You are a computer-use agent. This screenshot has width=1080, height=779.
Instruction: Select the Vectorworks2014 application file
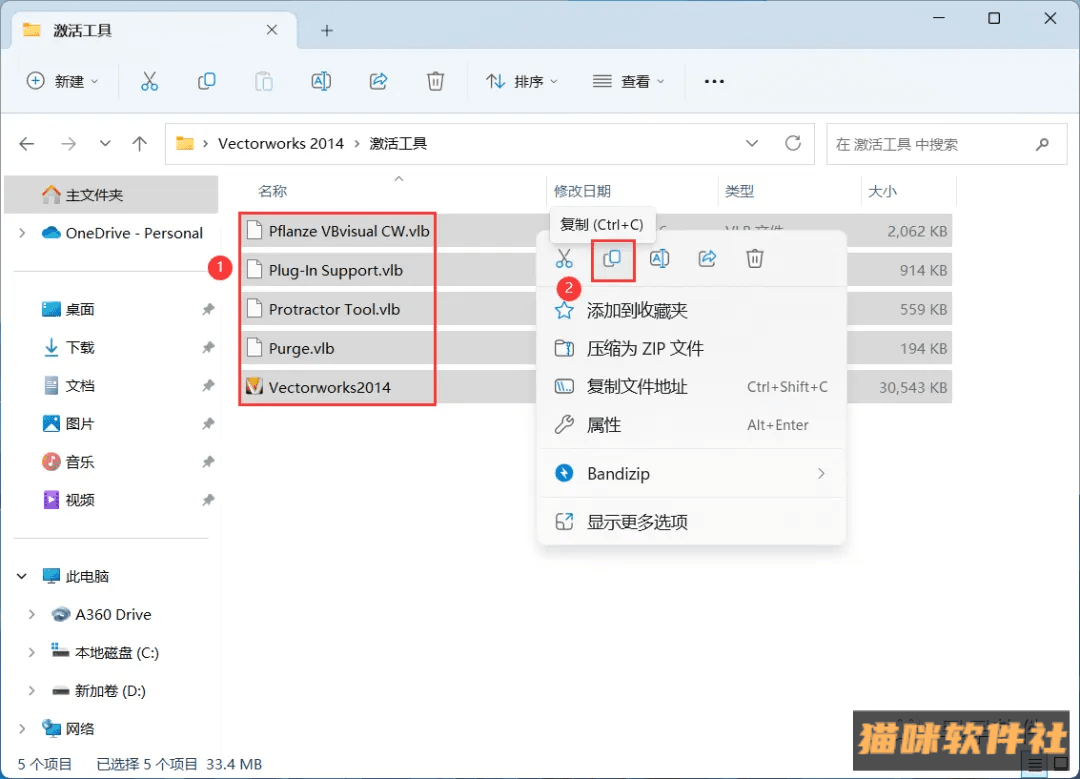(x=329, y=387)
